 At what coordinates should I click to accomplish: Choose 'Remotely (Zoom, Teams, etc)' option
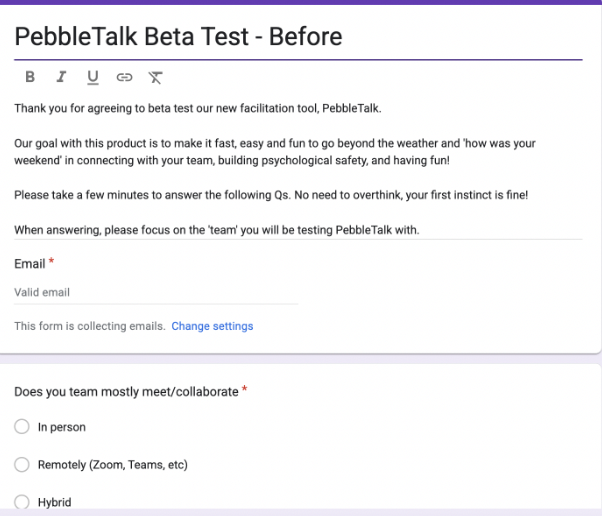(22, 464)
